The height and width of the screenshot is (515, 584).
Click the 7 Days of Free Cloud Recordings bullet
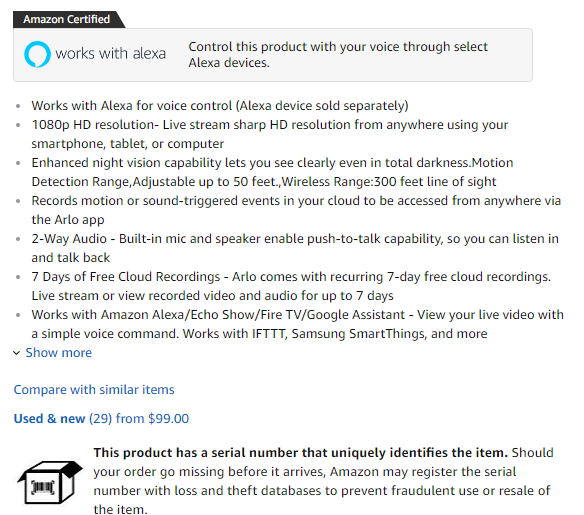tap(291, 286)
